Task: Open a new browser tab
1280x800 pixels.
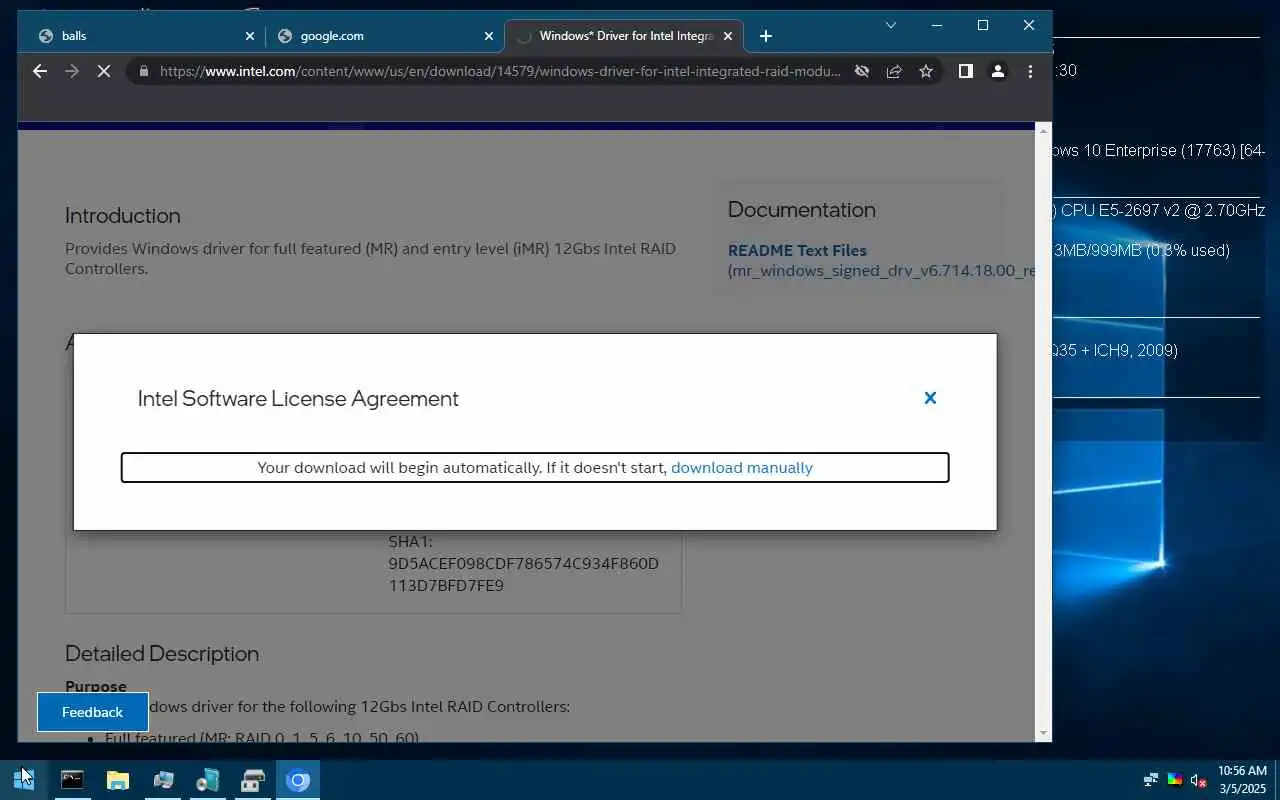Action: (766, 36)
